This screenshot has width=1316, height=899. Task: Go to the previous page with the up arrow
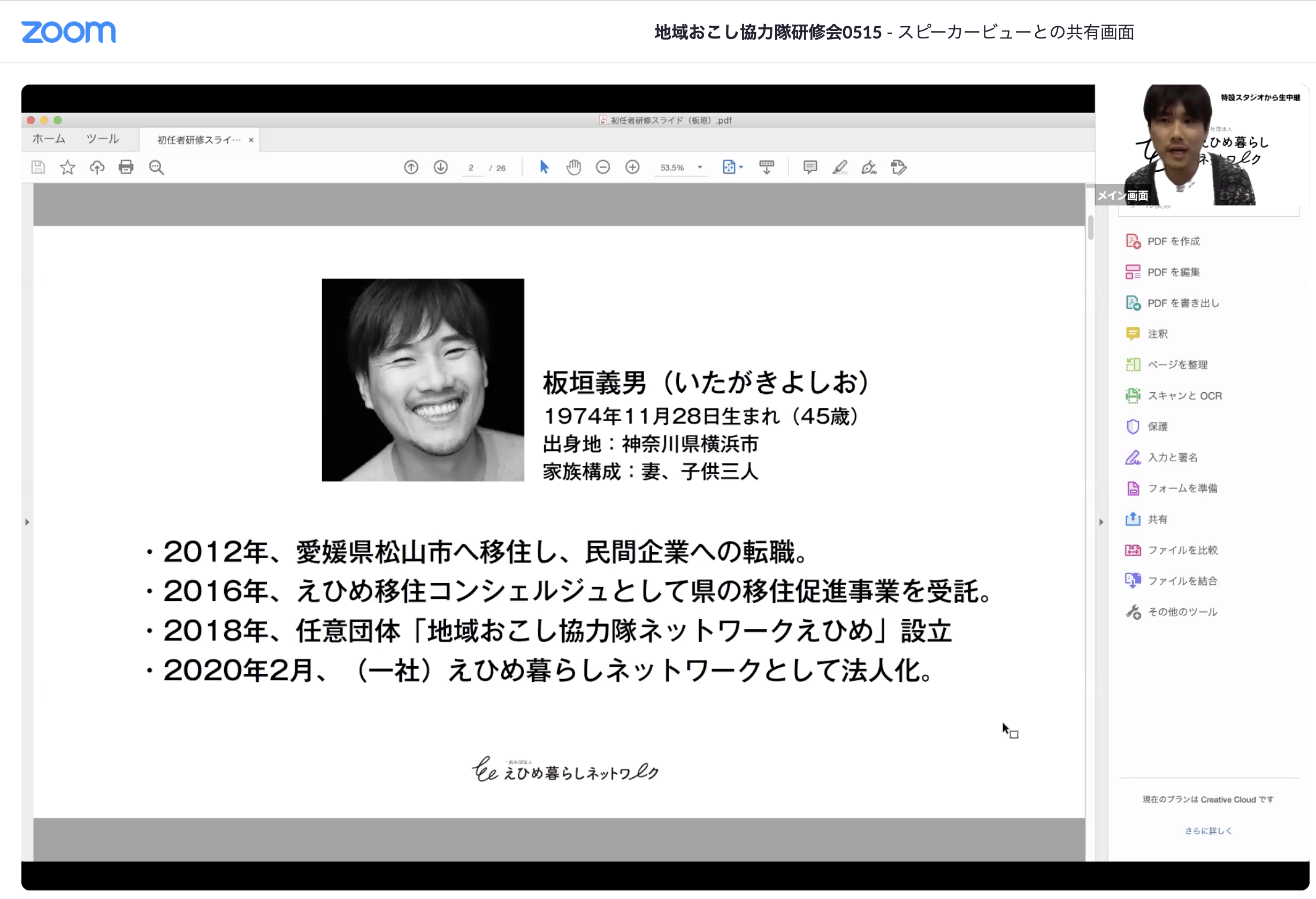pyautogui.click(x=411, y=167)
